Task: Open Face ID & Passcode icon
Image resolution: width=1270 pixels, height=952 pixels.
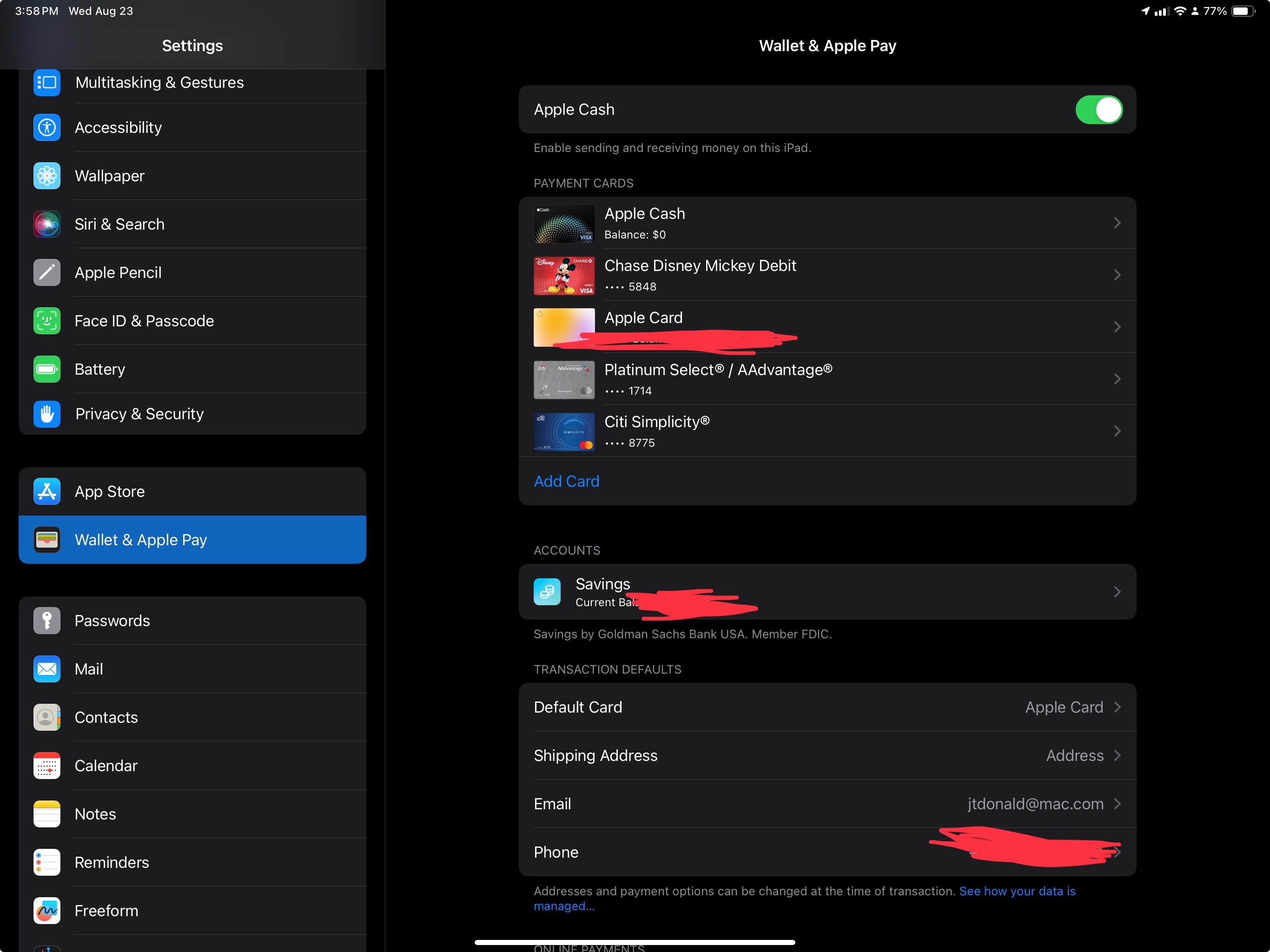Action: tap(46, 321)
